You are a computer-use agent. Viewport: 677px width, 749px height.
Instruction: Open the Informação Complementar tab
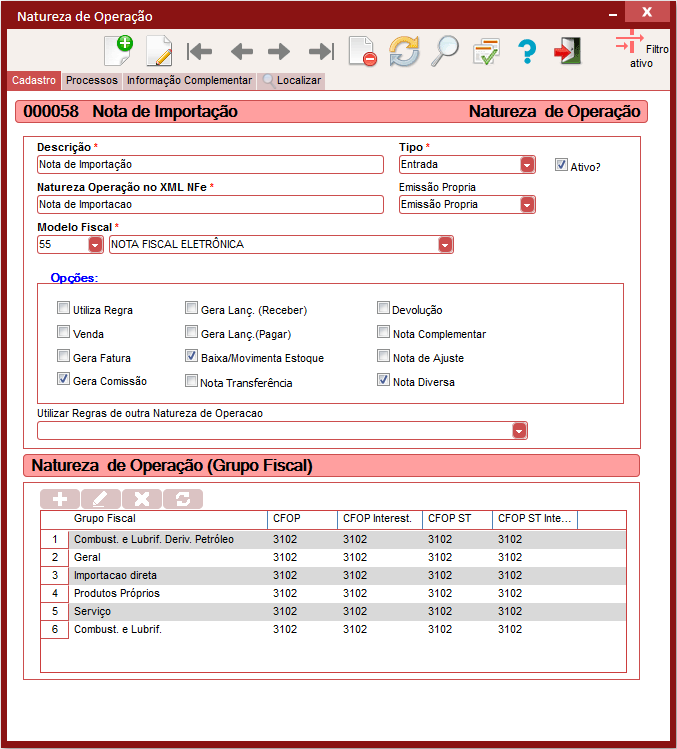pos(189,80)
